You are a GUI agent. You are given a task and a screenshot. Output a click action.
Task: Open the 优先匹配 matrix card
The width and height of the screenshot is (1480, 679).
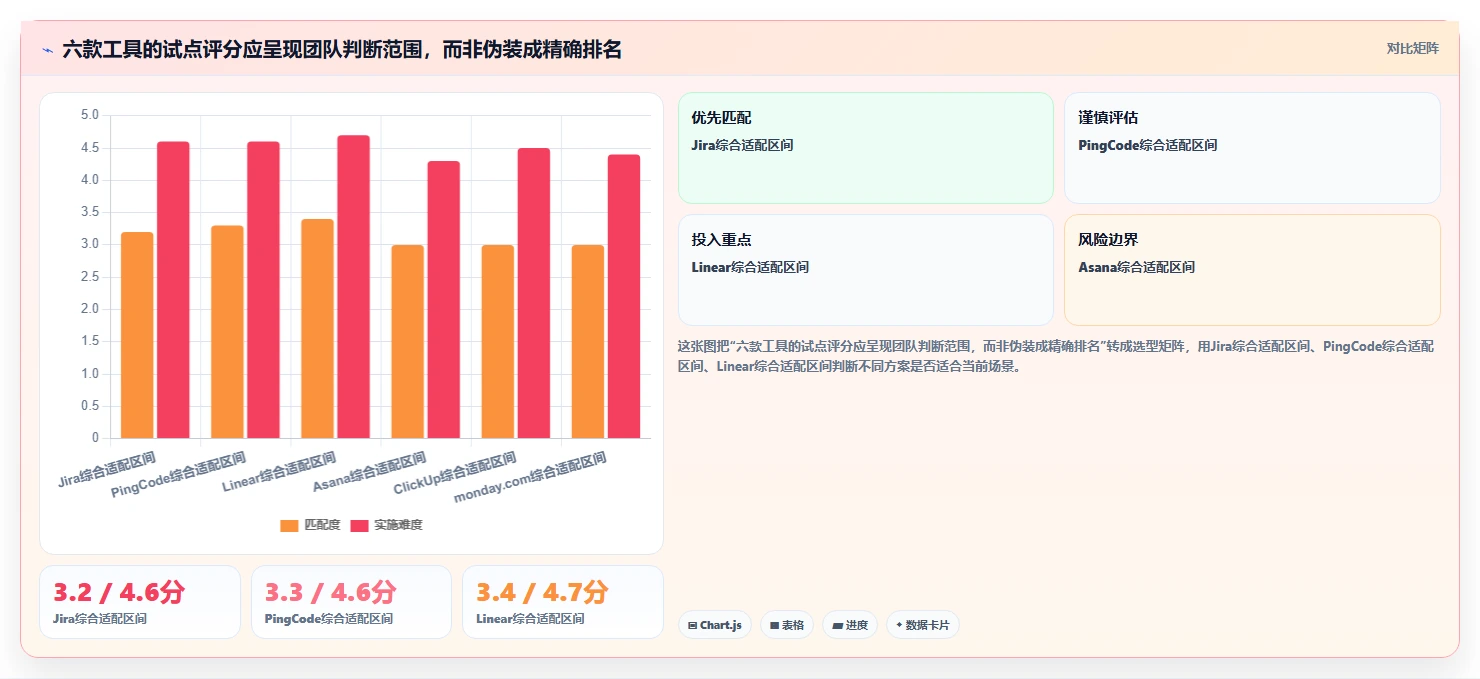866,148
